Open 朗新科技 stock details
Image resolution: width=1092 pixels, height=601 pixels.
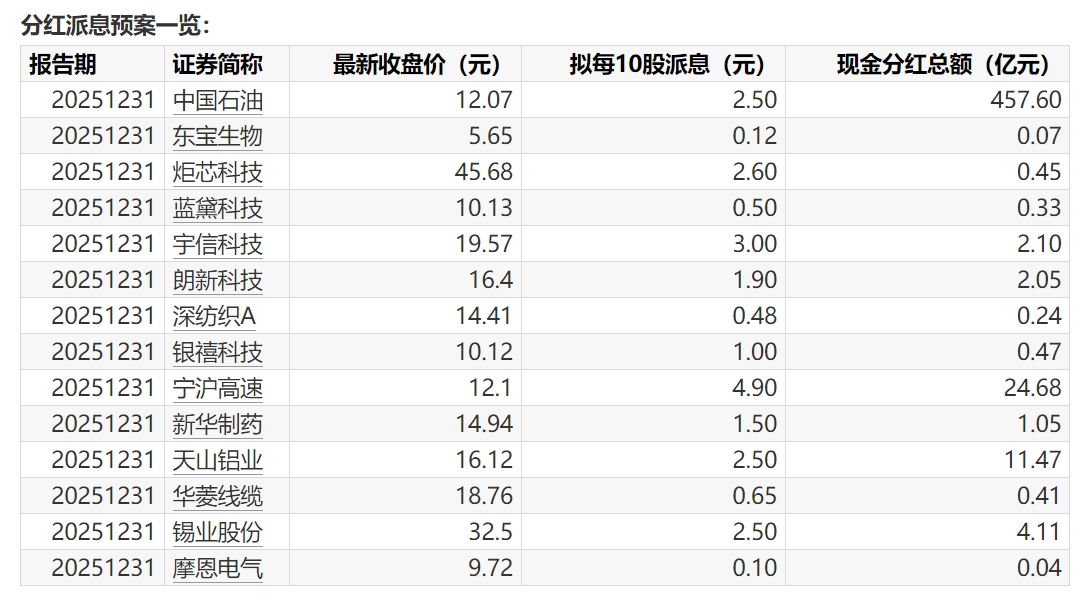point(217,280)
